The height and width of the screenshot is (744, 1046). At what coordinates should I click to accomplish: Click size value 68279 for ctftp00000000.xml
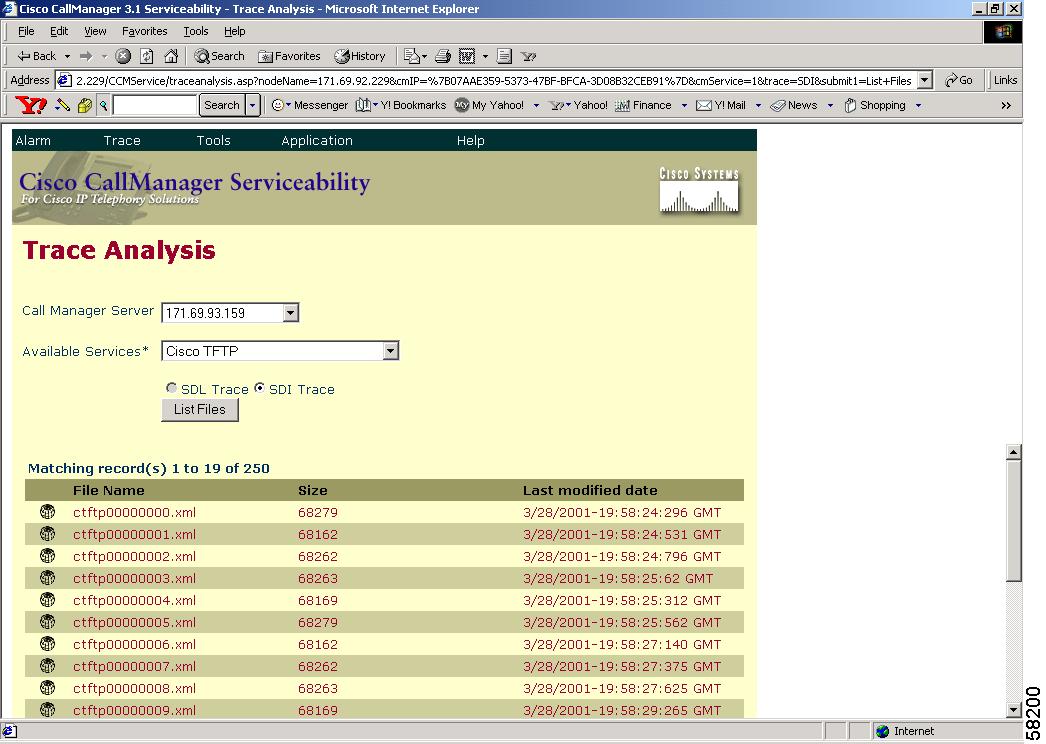[x=318, y=512]
